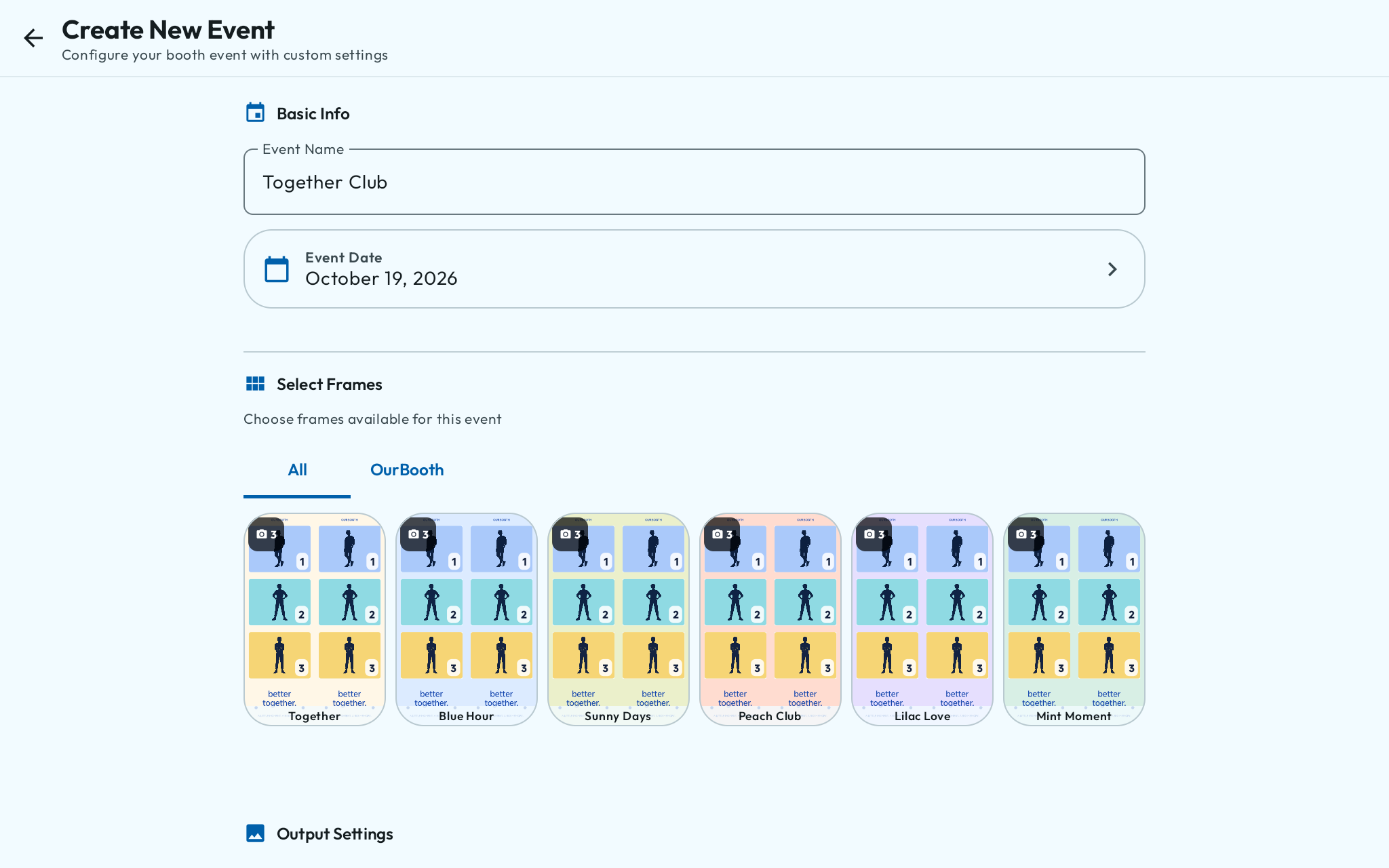1389x868 pixels.
Task: Switch to the OurBooth frames tab
Action: (407, 470)
